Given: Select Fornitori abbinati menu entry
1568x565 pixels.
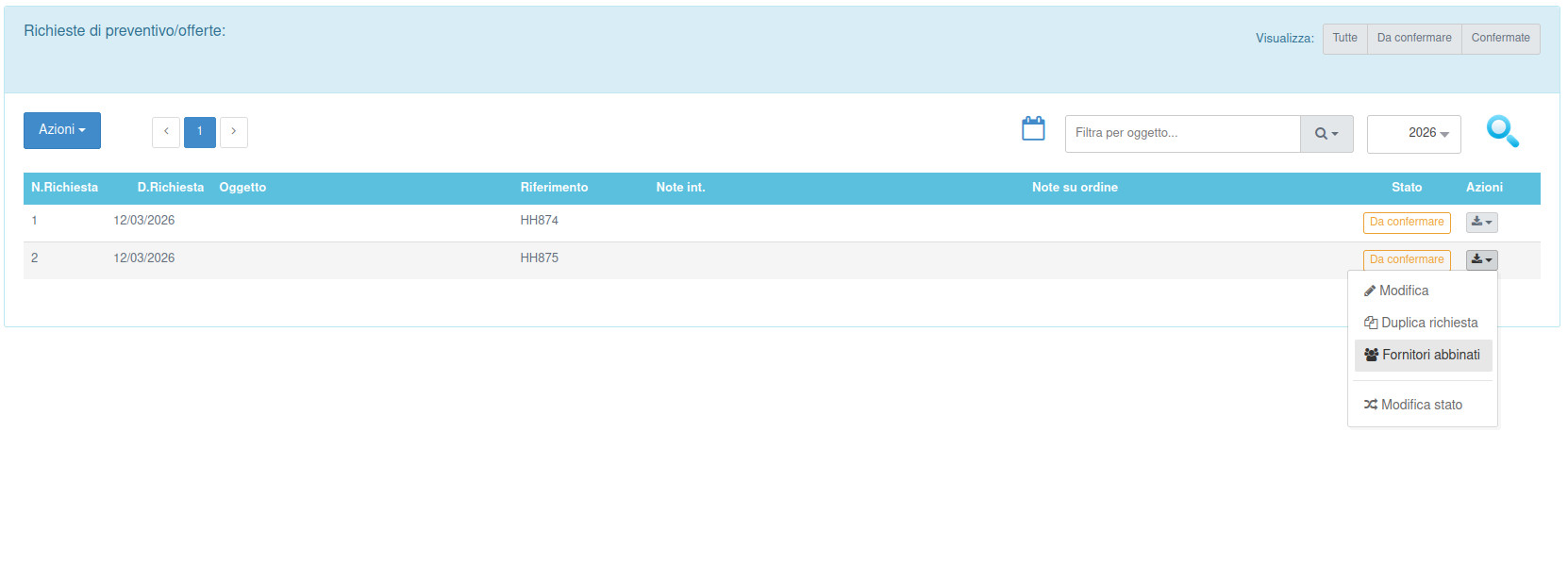Looking at the screenshot, I should 1430,355.
